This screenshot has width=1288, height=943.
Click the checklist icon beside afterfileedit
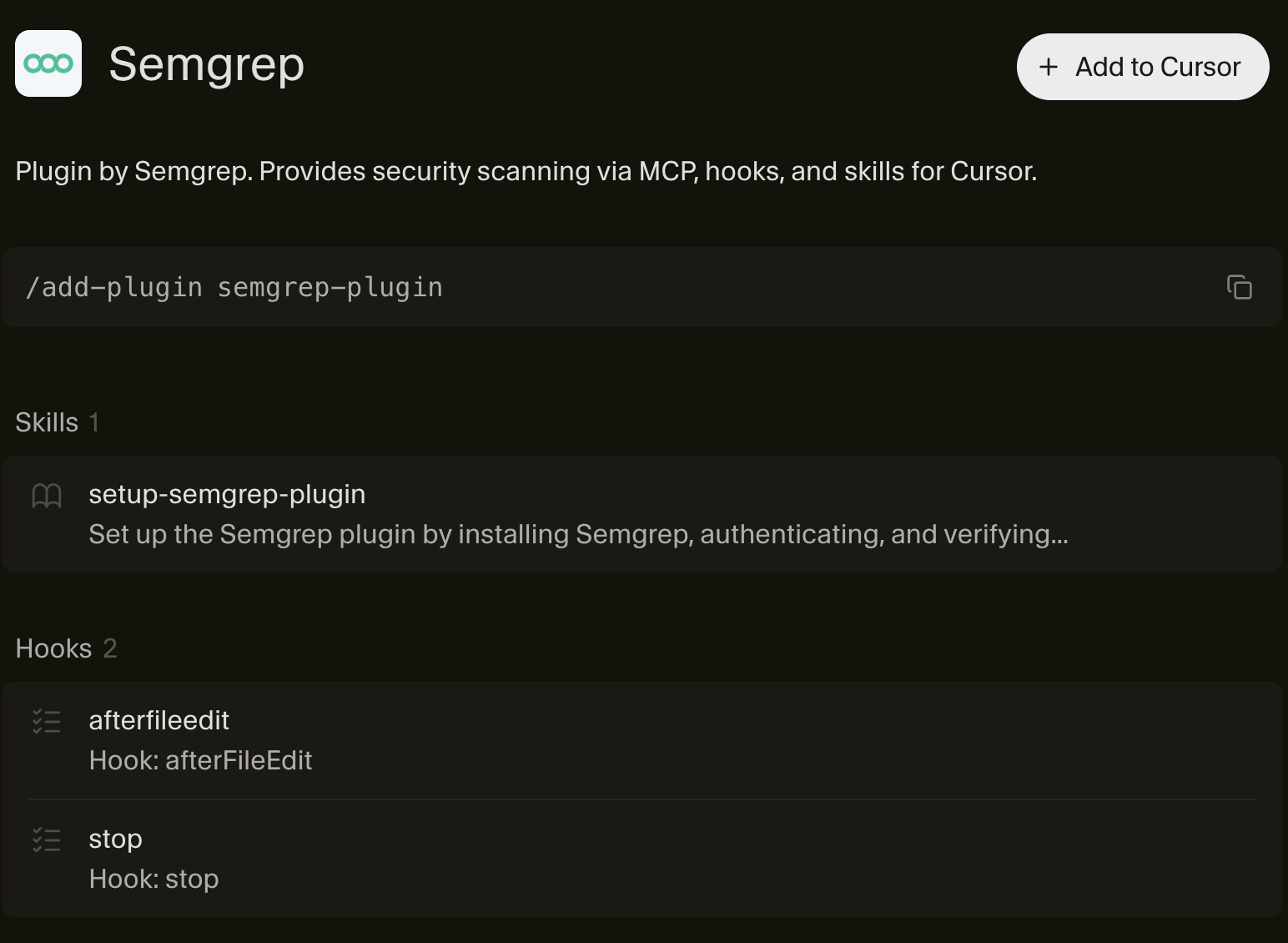(x=47, y=721)
